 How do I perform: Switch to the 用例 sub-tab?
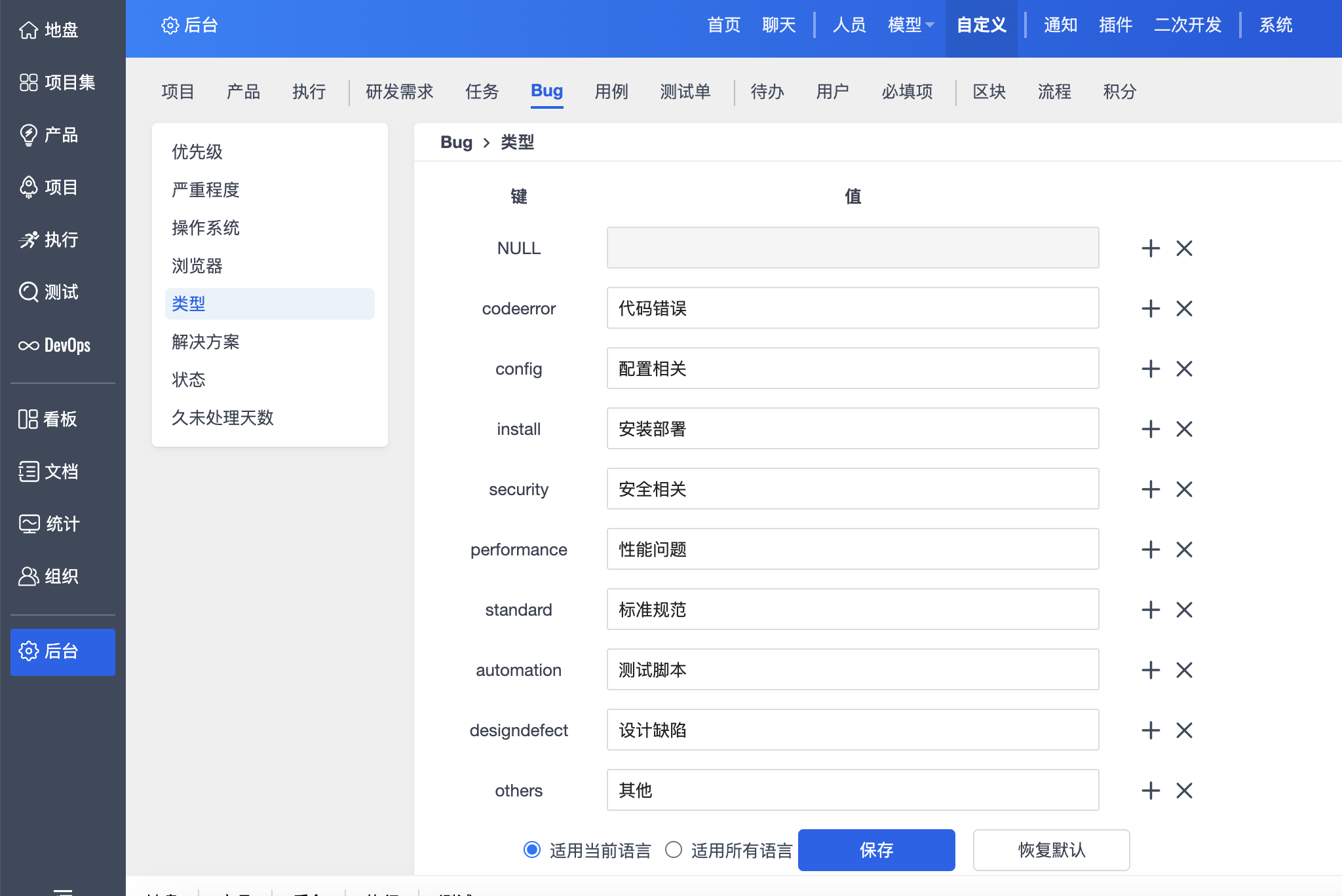coord(611,92)
